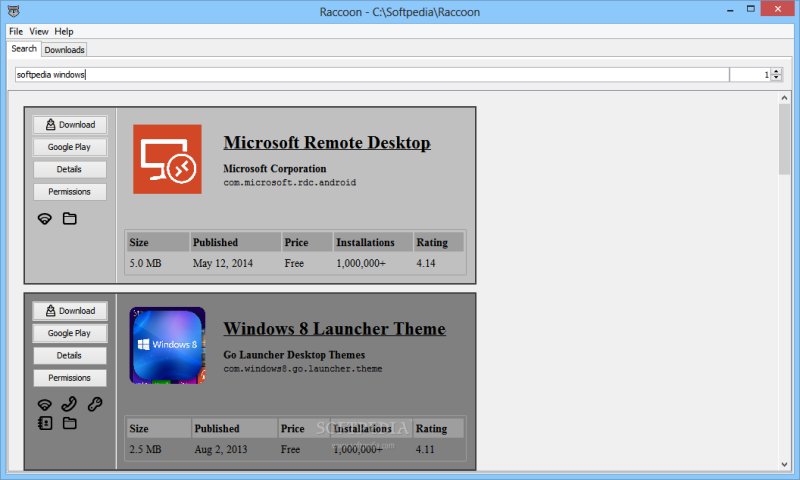Viewport: 800px width, 480px height.
Task: Download Microsoft Remote Desktop
Action: (x=70, y=124)
